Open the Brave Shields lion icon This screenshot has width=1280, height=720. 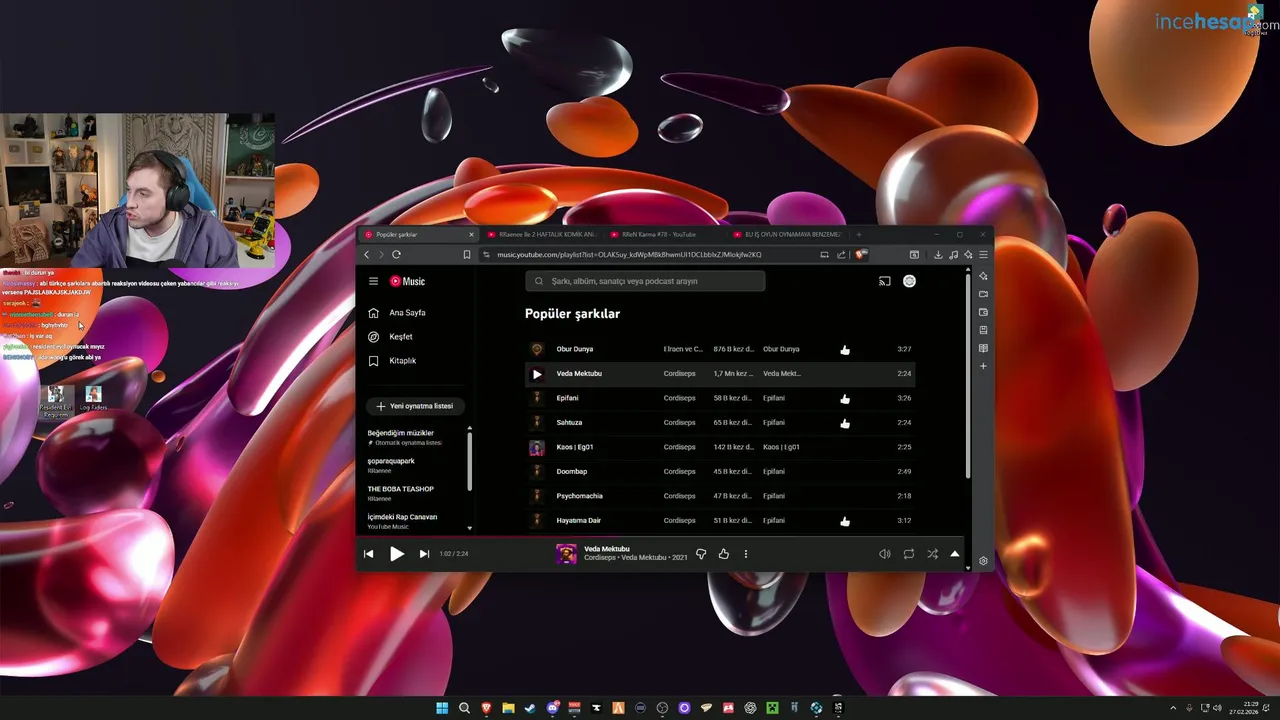tap(862, 255)
